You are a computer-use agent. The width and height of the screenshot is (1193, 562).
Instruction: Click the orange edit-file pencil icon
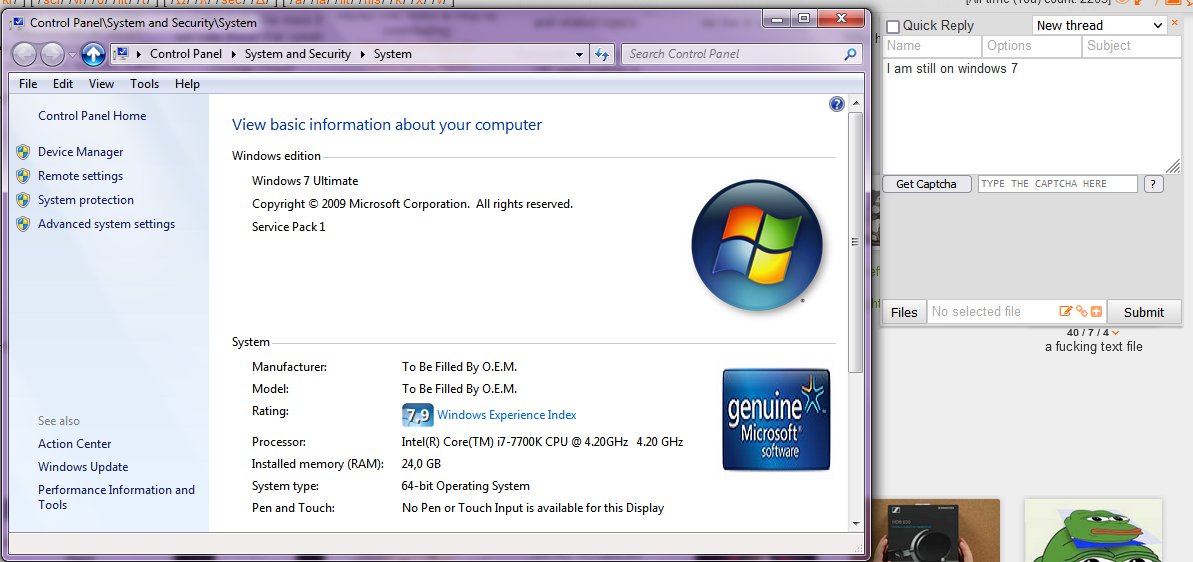[1066, 311]
